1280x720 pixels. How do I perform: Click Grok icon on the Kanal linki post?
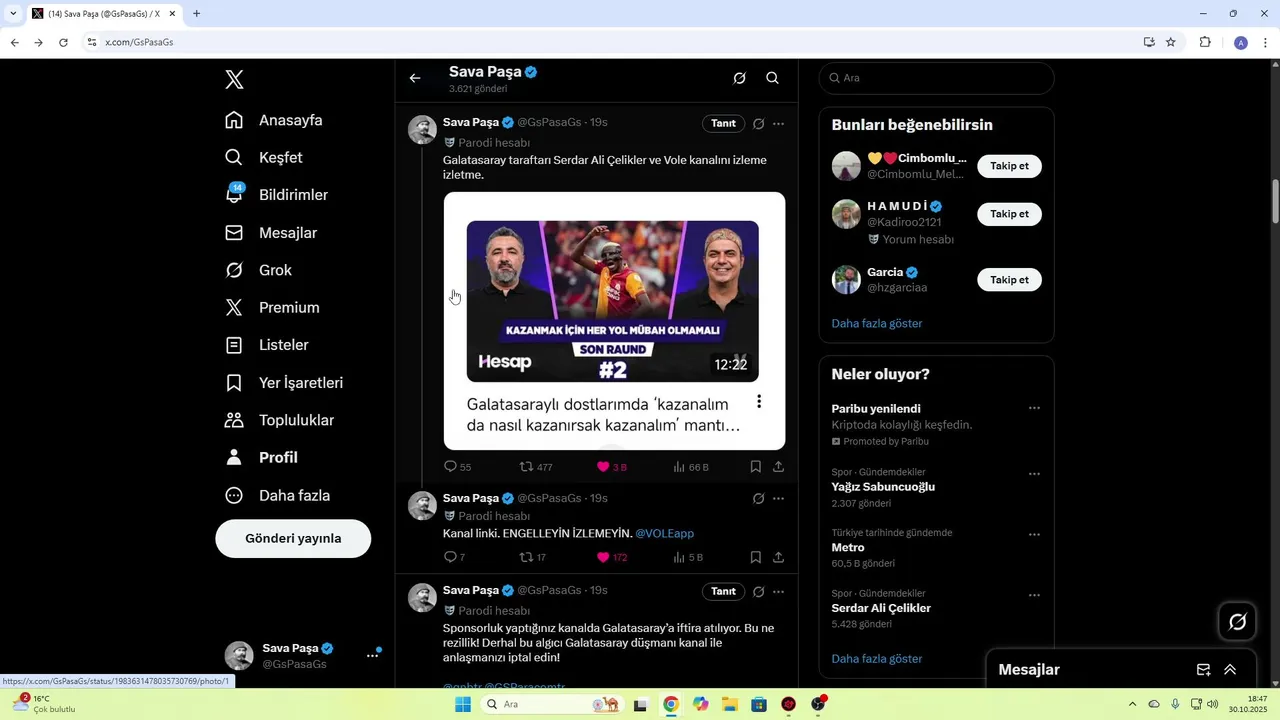click(x=759, y=498)
